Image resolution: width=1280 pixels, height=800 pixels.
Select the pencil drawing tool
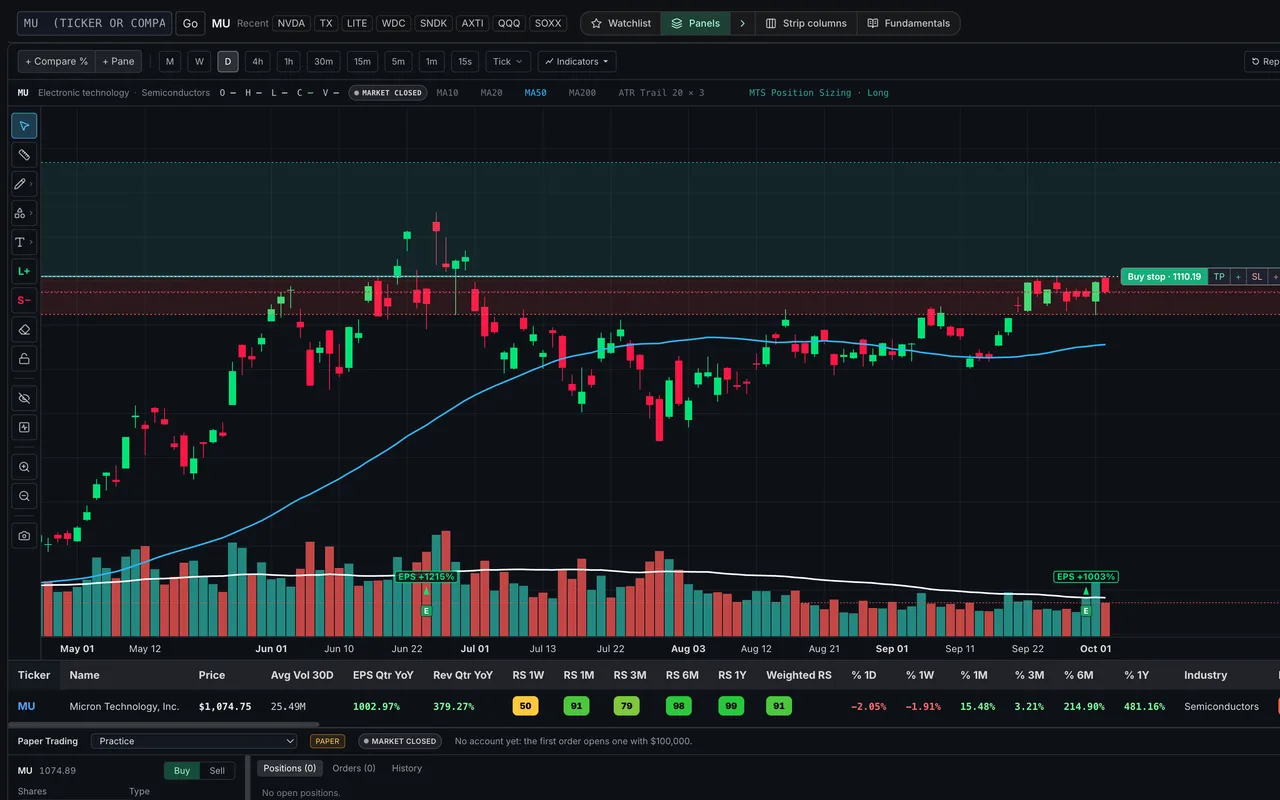click(x=20, y=184)
